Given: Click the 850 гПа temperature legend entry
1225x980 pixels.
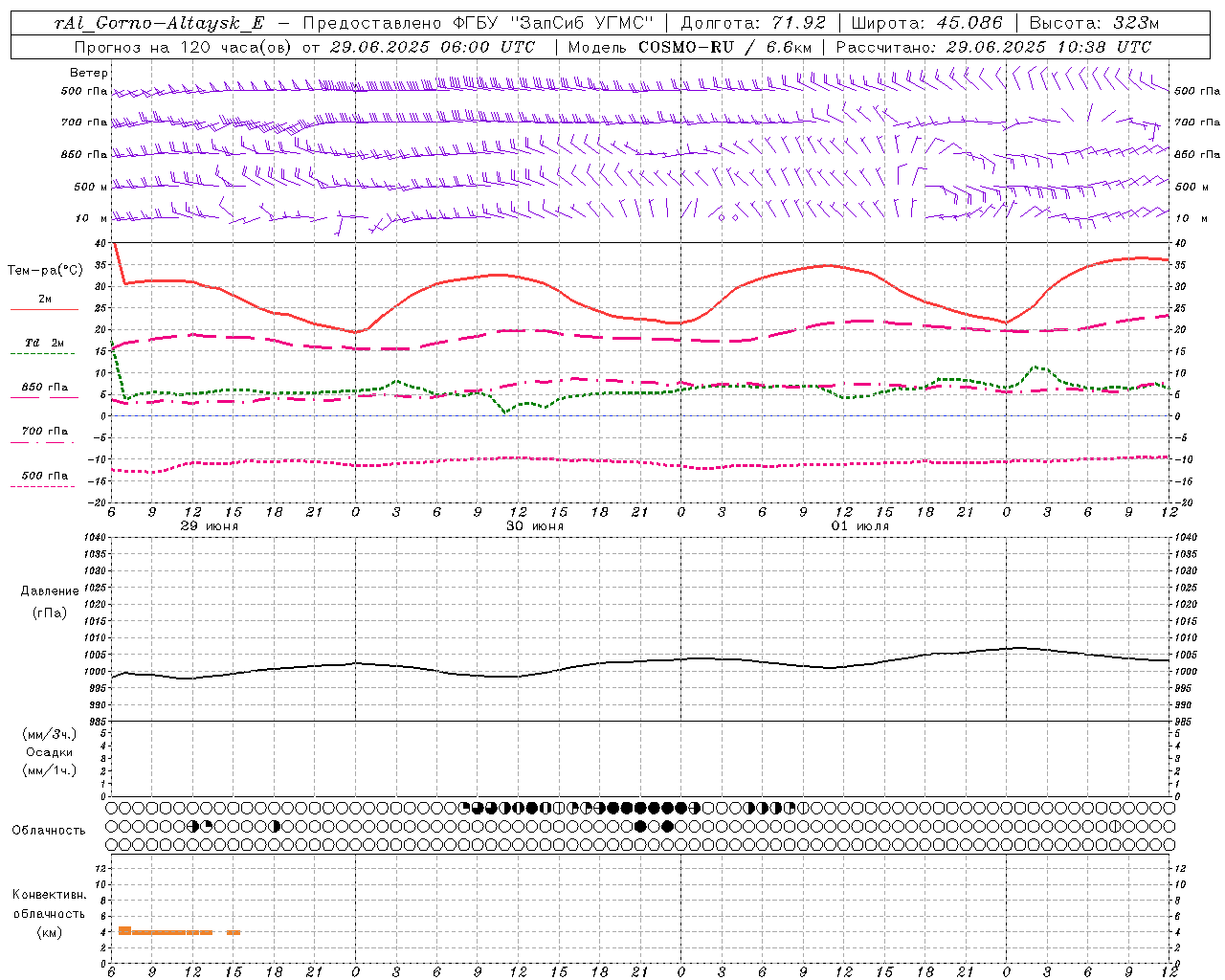Looking at the screenshot, I should click(45, 388).
